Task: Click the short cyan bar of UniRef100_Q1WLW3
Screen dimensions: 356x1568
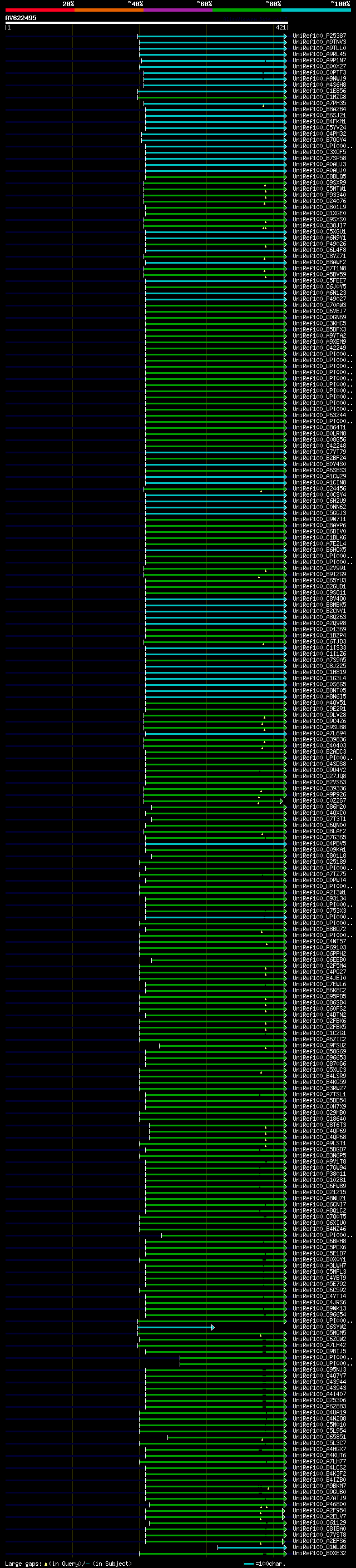Action: coord(252,1547)
